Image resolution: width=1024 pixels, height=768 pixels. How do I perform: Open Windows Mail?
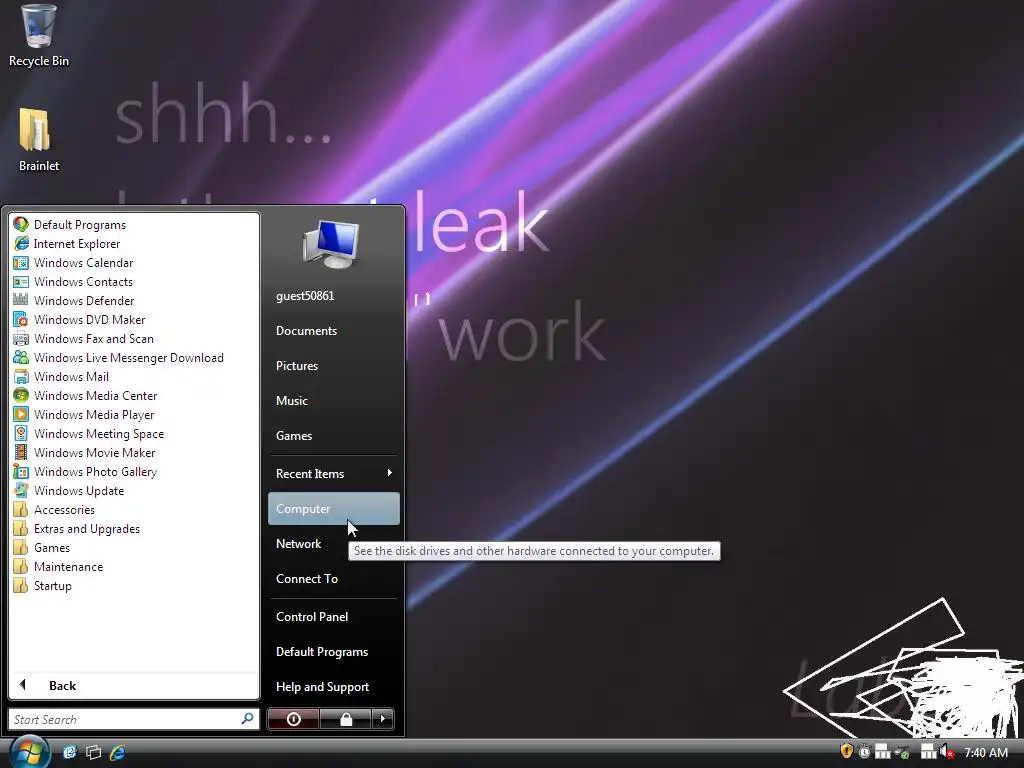(x=135, y=376)
